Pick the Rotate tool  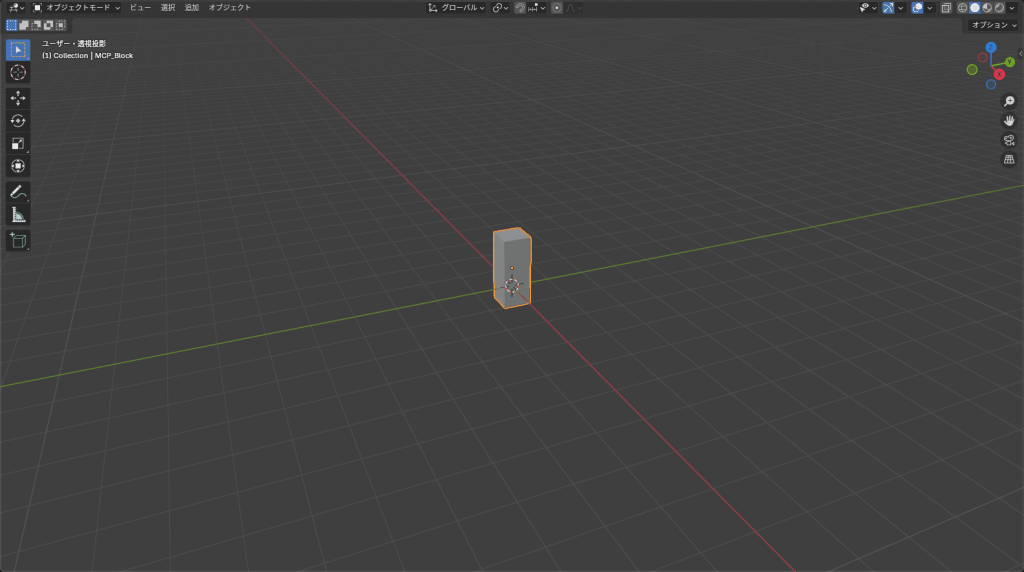tap(18, 121)
